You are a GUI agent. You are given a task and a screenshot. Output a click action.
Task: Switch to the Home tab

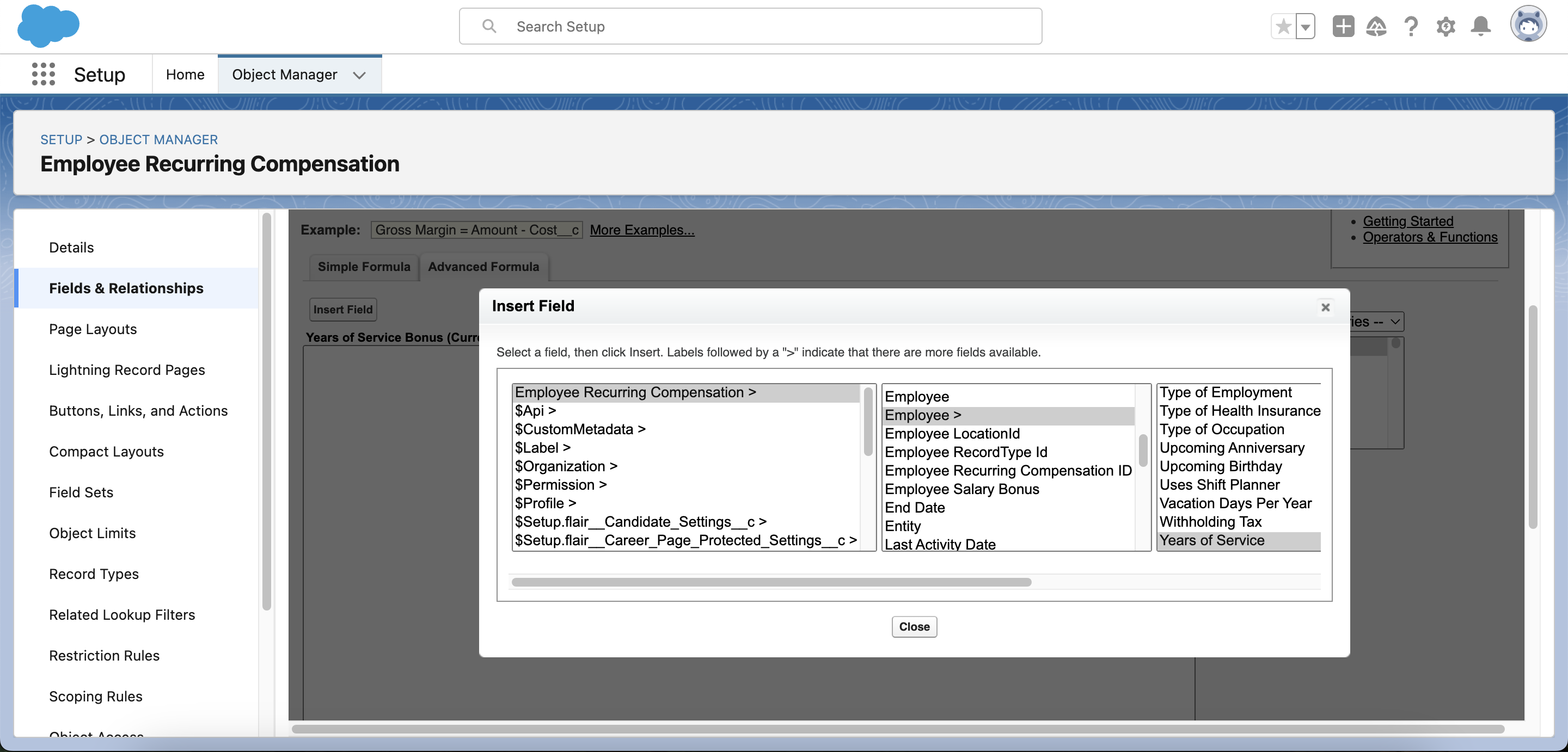(x=185, y=74)
